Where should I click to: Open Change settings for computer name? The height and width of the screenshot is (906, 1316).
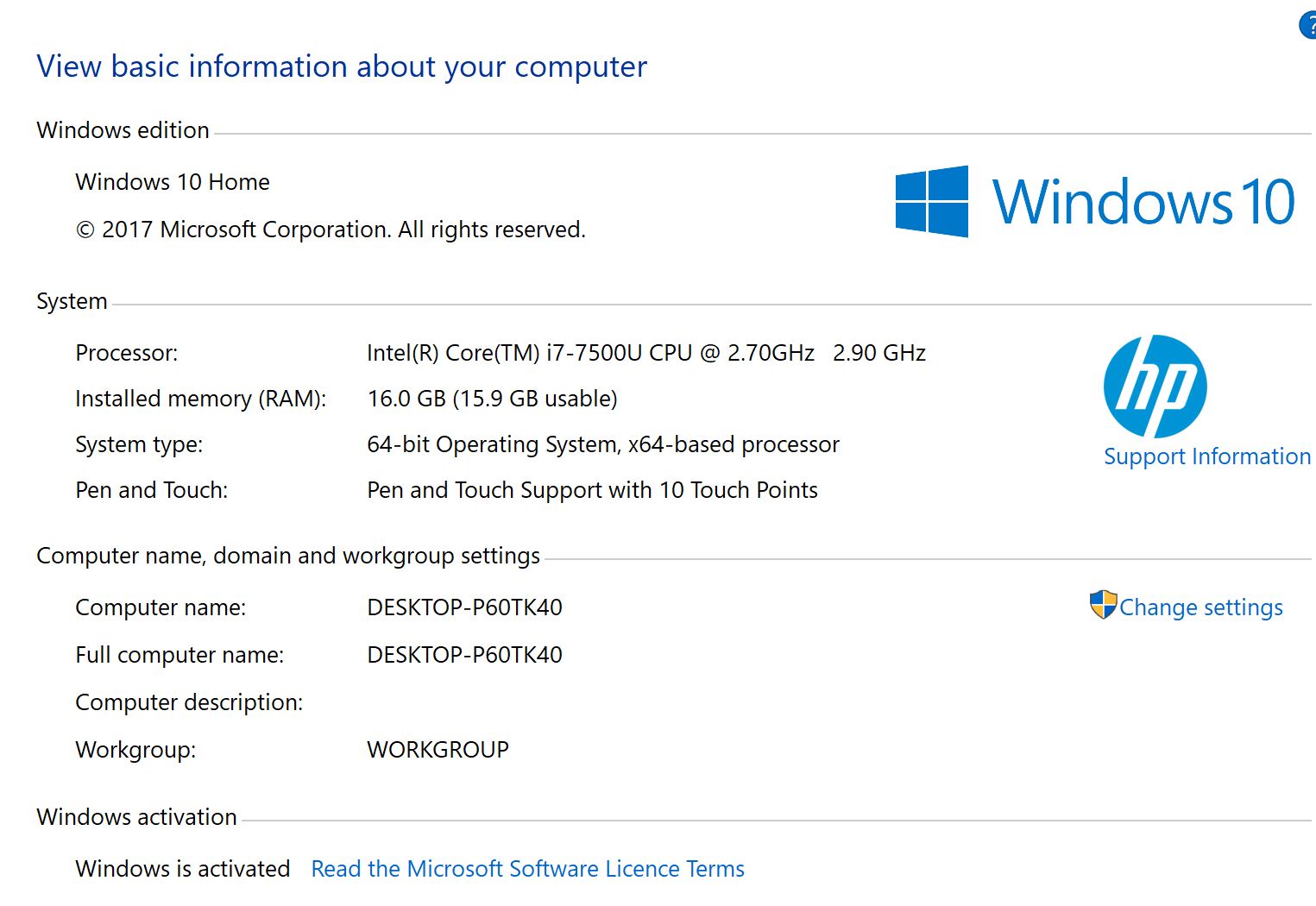(x=1200, y=607)
